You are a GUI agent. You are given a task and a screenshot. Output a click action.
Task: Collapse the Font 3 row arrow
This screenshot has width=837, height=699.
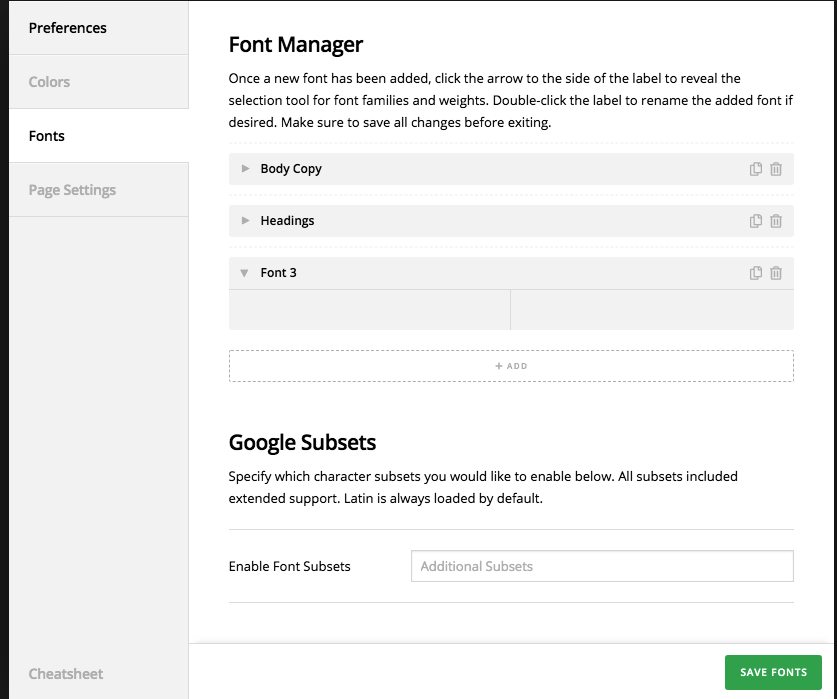(245, 273)
